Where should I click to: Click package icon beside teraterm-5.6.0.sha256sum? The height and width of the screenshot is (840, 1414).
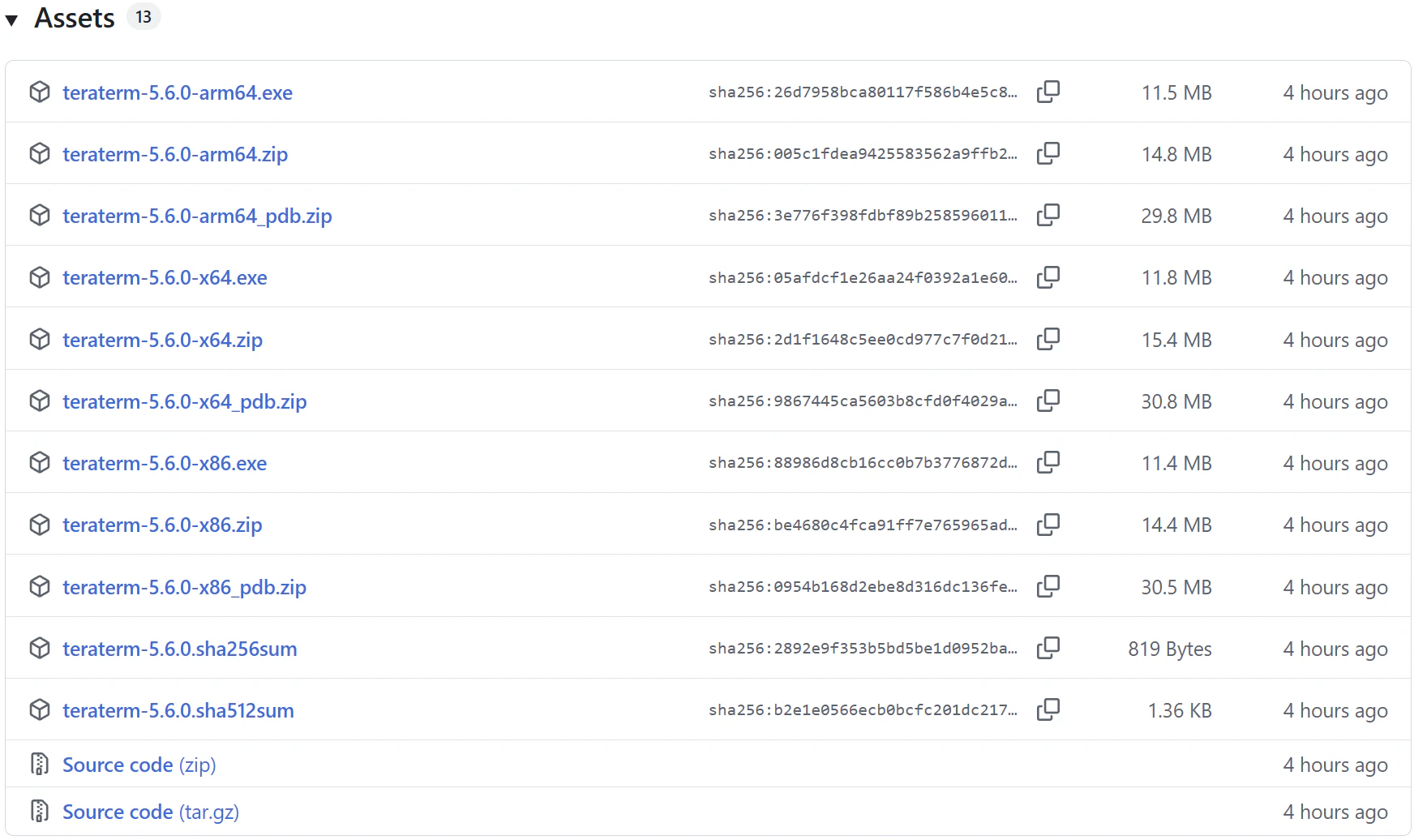40,648
